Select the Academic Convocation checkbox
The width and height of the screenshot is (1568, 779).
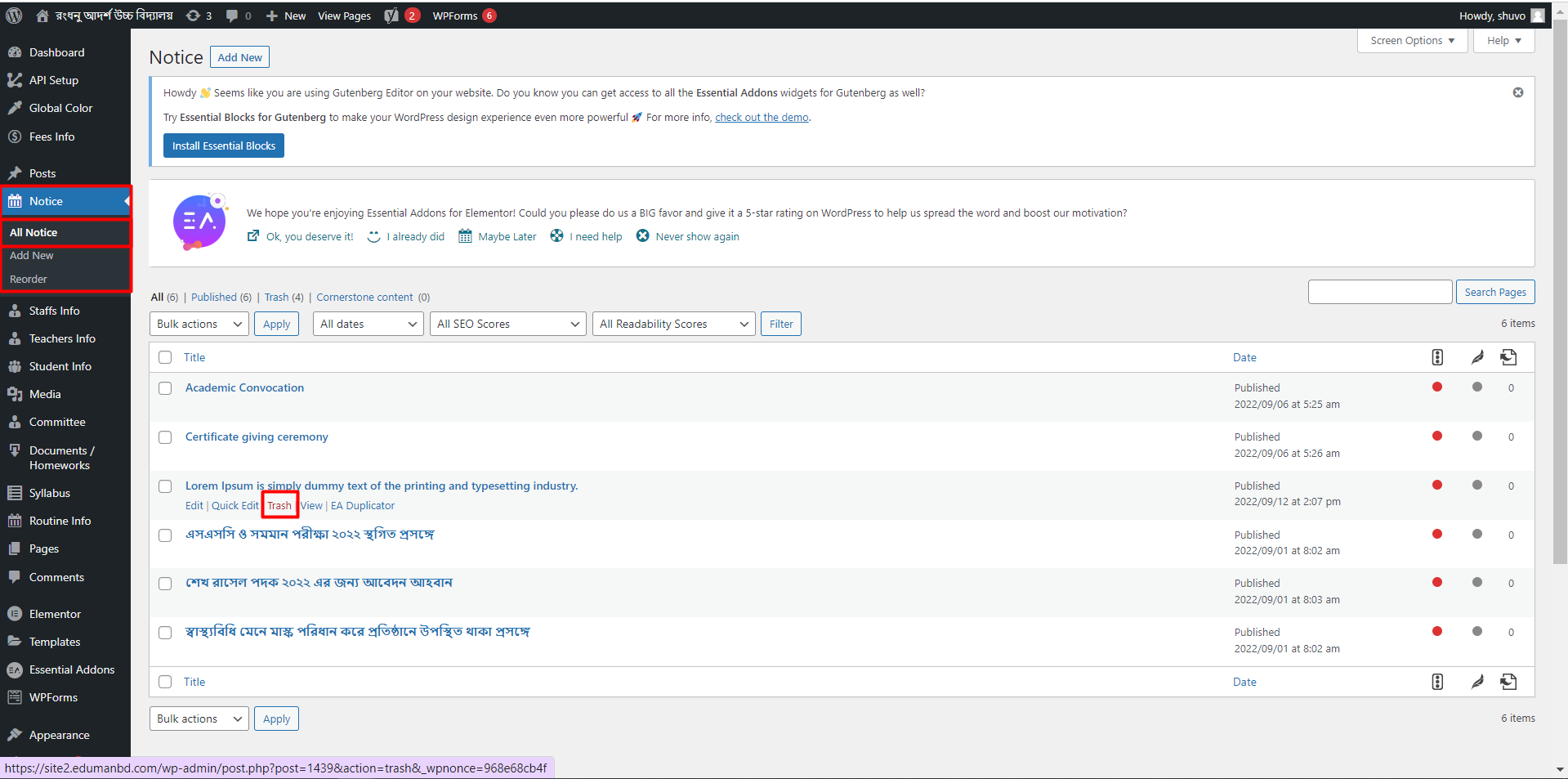[x=165, y=388]
